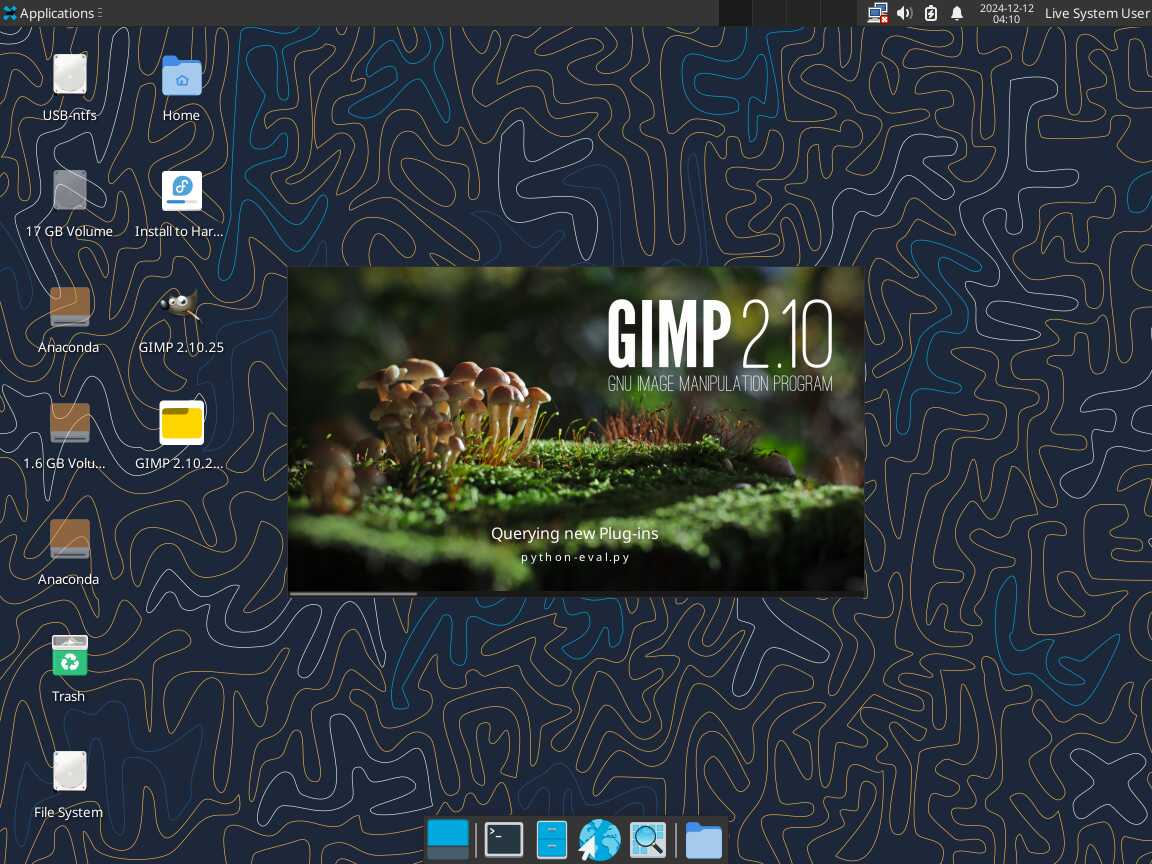The width and height of the screenshot is (1152, 864).
Task: Open the Applications menu
Action: (x=51, y=13)
